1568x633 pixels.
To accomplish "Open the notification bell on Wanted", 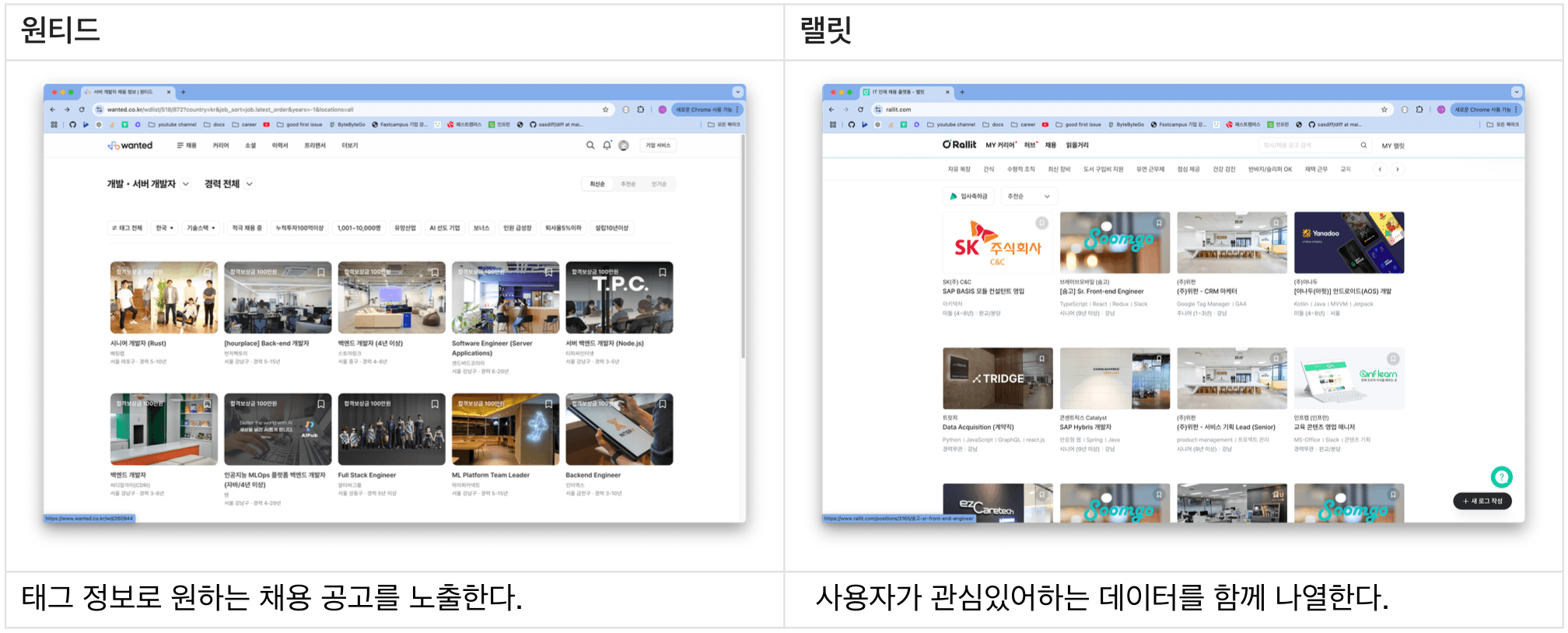I will (607, 145).
